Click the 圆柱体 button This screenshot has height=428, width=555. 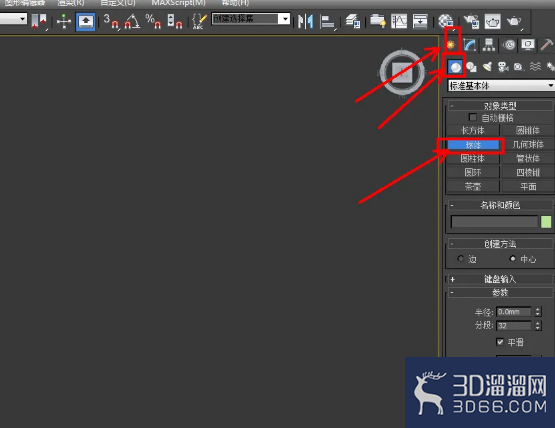point(473,159)
